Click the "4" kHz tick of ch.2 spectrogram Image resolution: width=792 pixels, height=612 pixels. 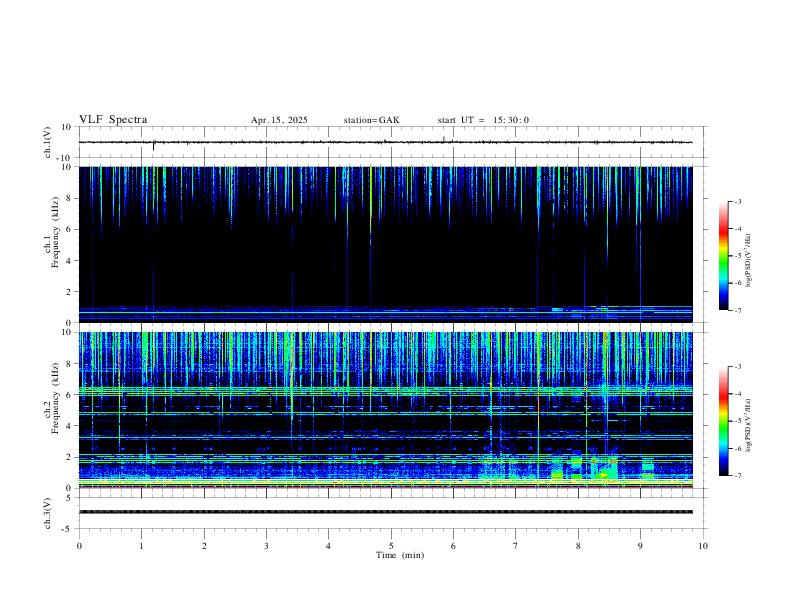tap(69, 426)
